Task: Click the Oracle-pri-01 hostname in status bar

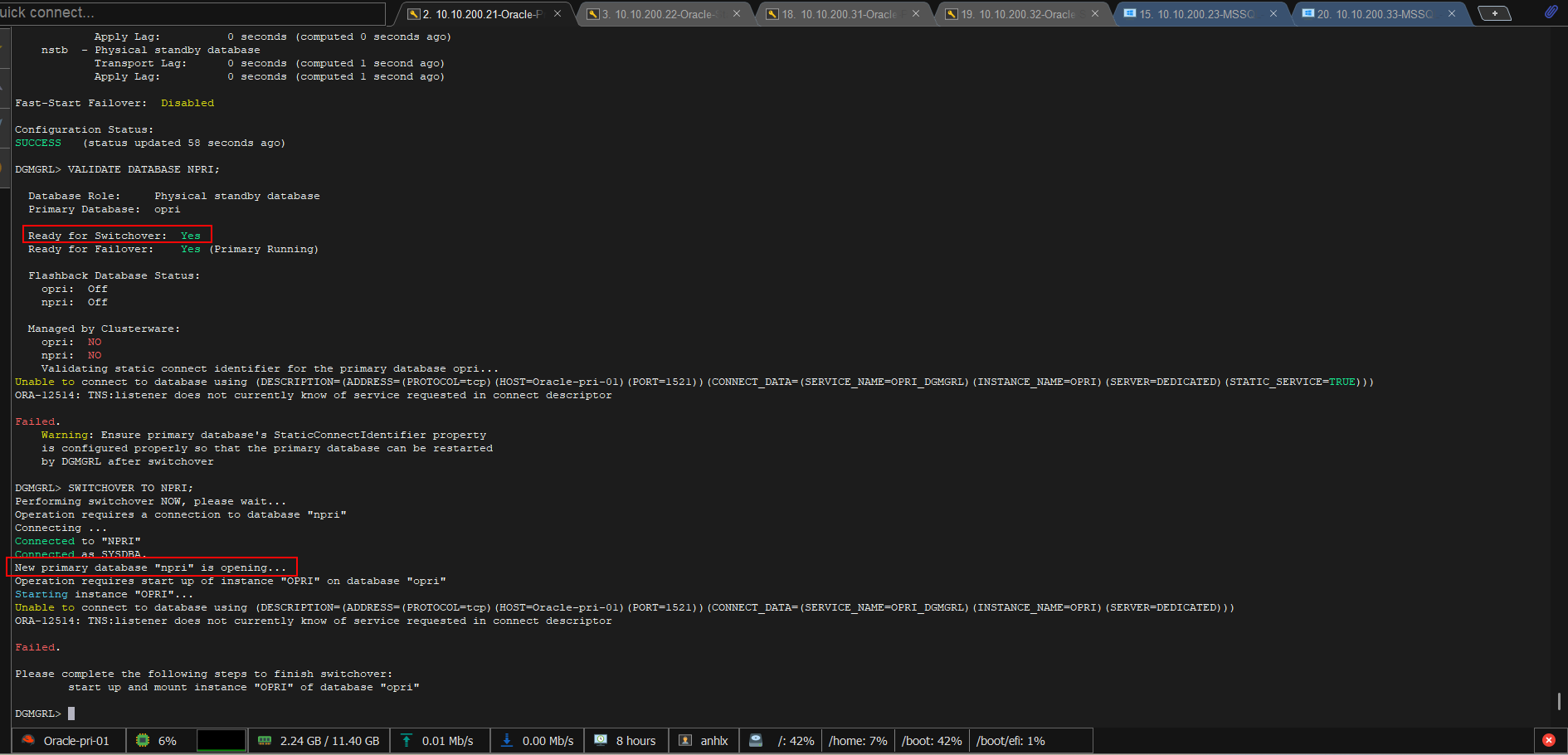Action: [76, 741]
